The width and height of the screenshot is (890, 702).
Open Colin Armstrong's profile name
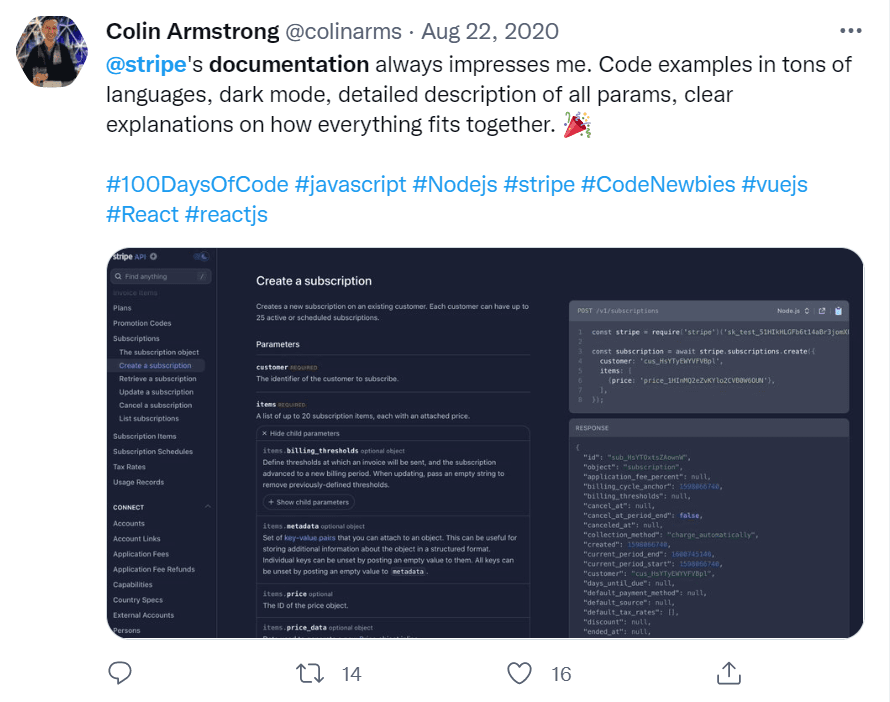[x=192, y=31]
